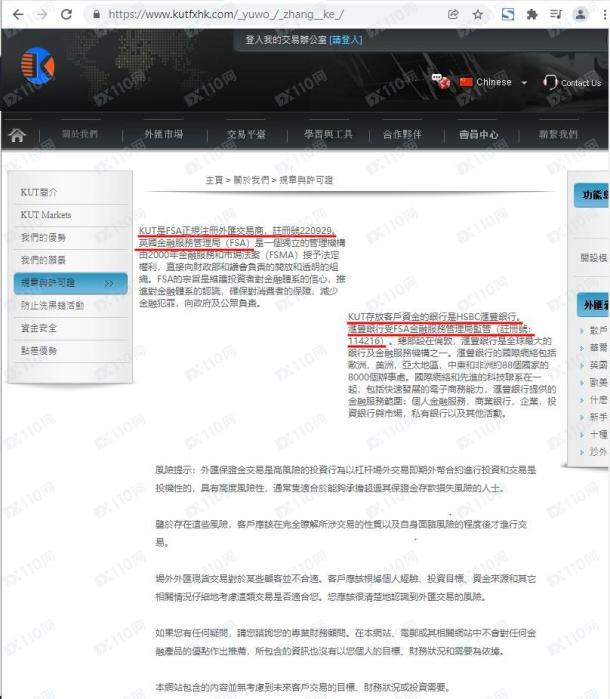Open the Chinese language dropdown arrow
Image resolution: width=610 pixels, height=699 pixels.
tap(524, 83)
